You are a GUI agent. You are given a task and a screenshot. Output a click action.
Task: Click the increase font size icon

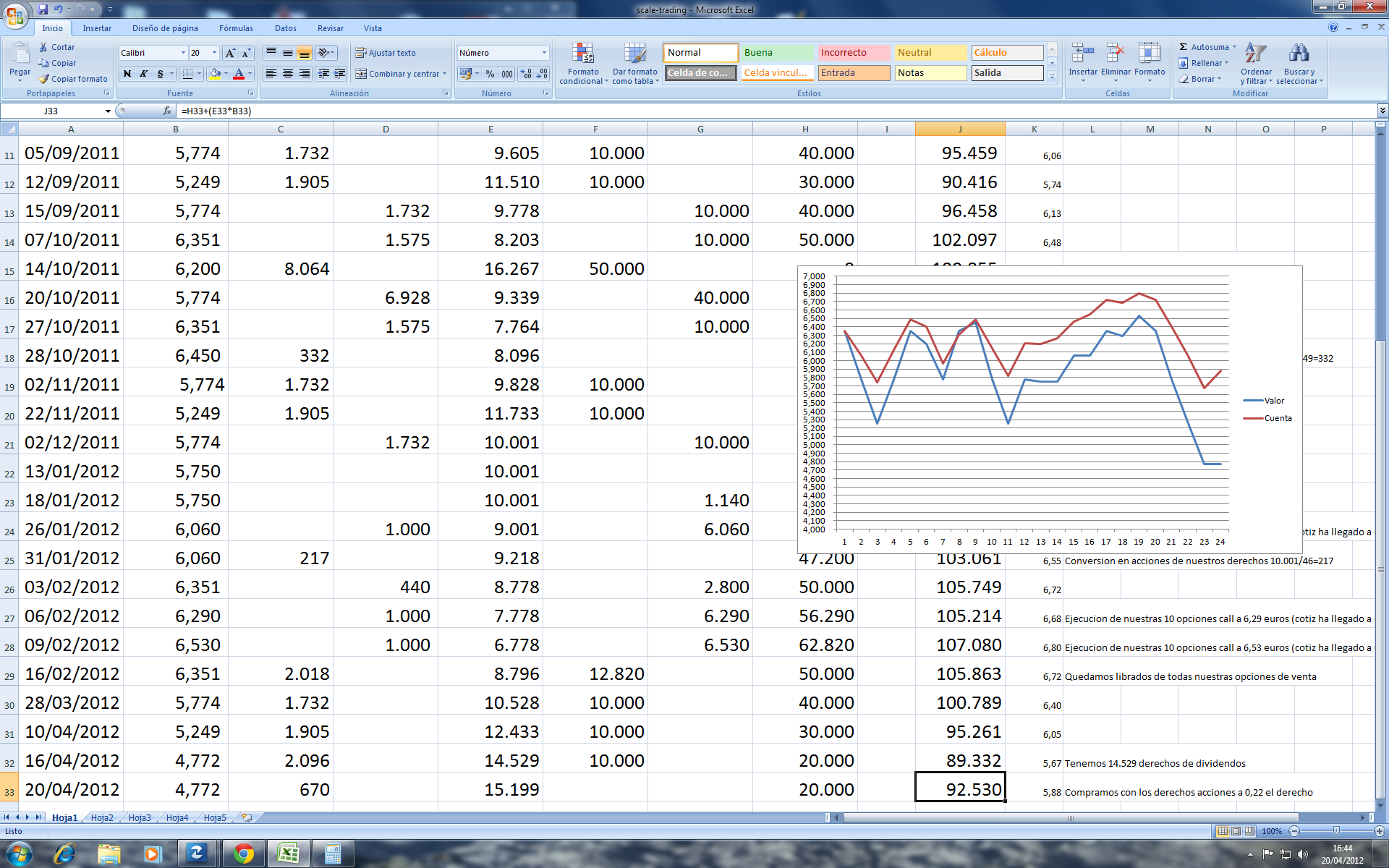230,53
